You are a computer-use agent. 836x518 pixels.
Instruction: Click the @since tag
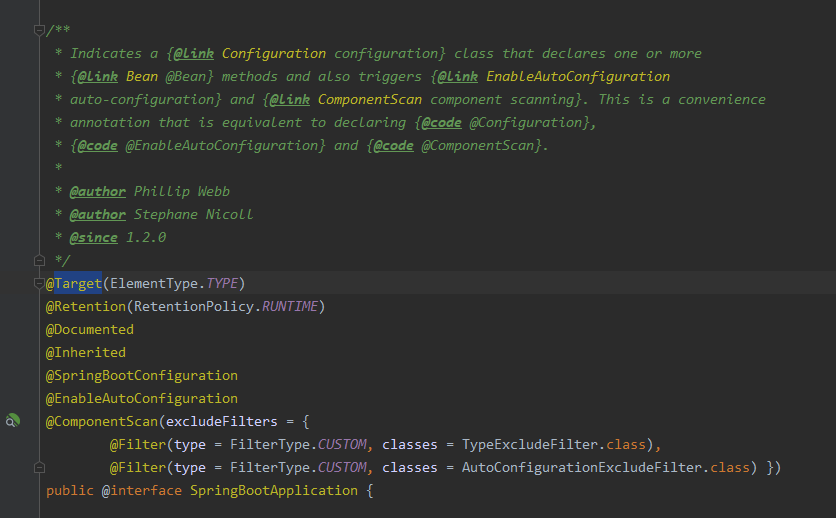click(x=93, y=237)
